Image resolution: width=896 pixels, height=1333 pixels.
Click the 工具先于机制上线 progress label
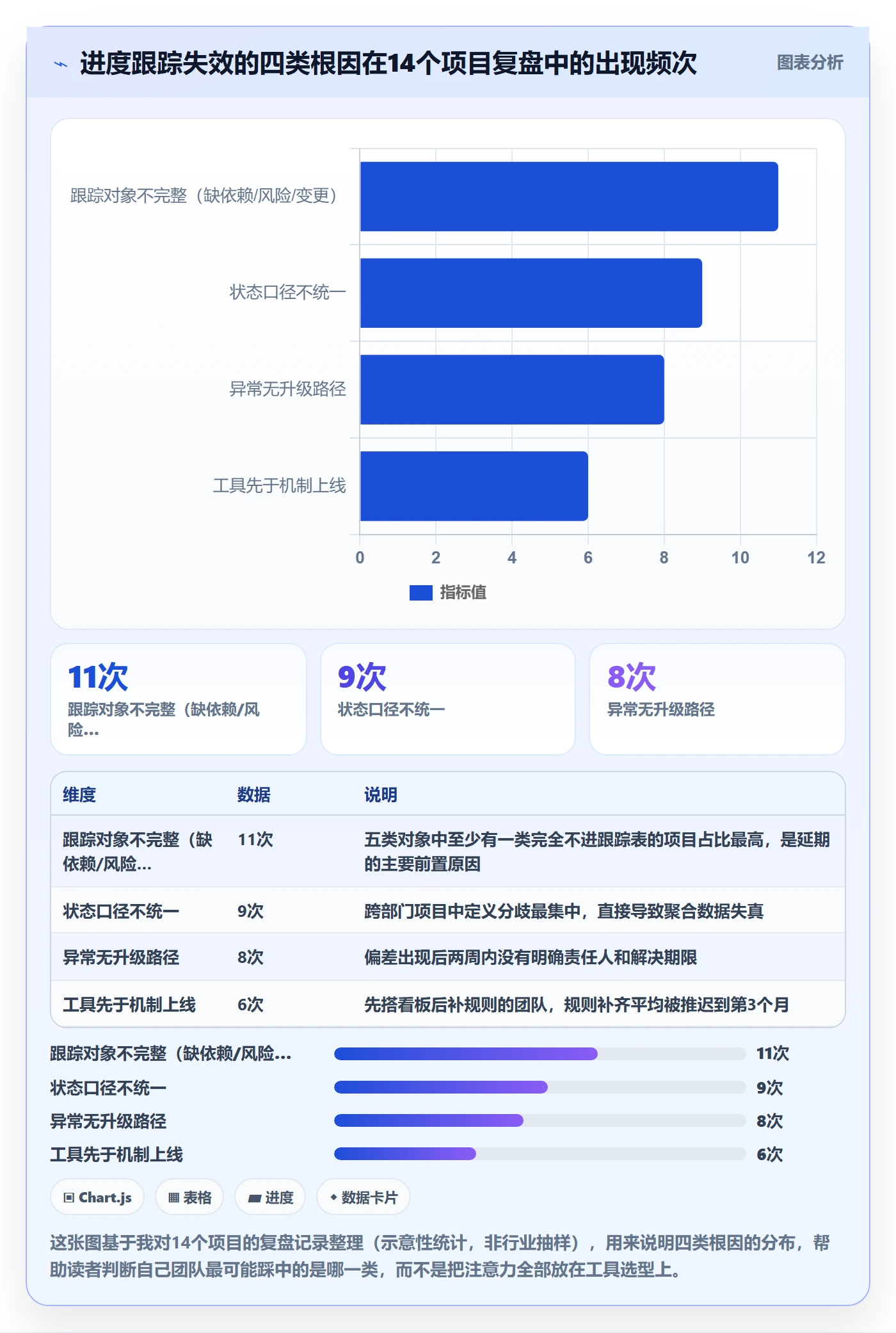coord(116,1154)
